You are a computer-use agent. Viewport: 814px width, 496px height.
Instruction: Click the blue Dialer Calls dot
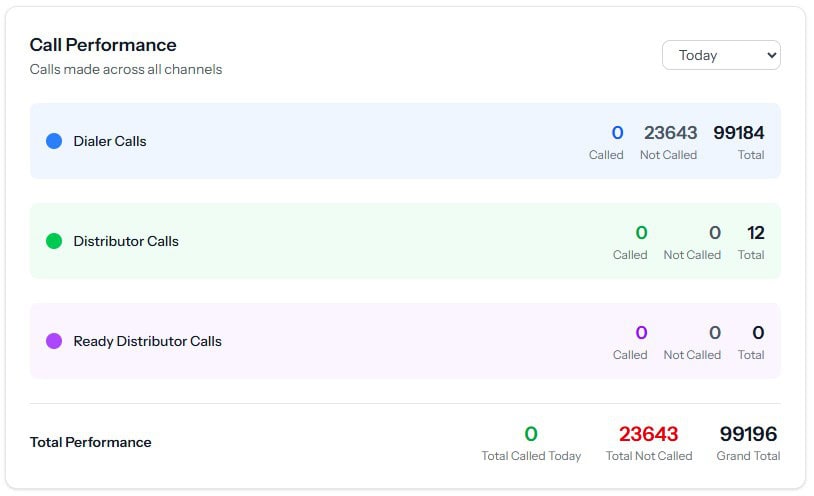click(54, 141)
